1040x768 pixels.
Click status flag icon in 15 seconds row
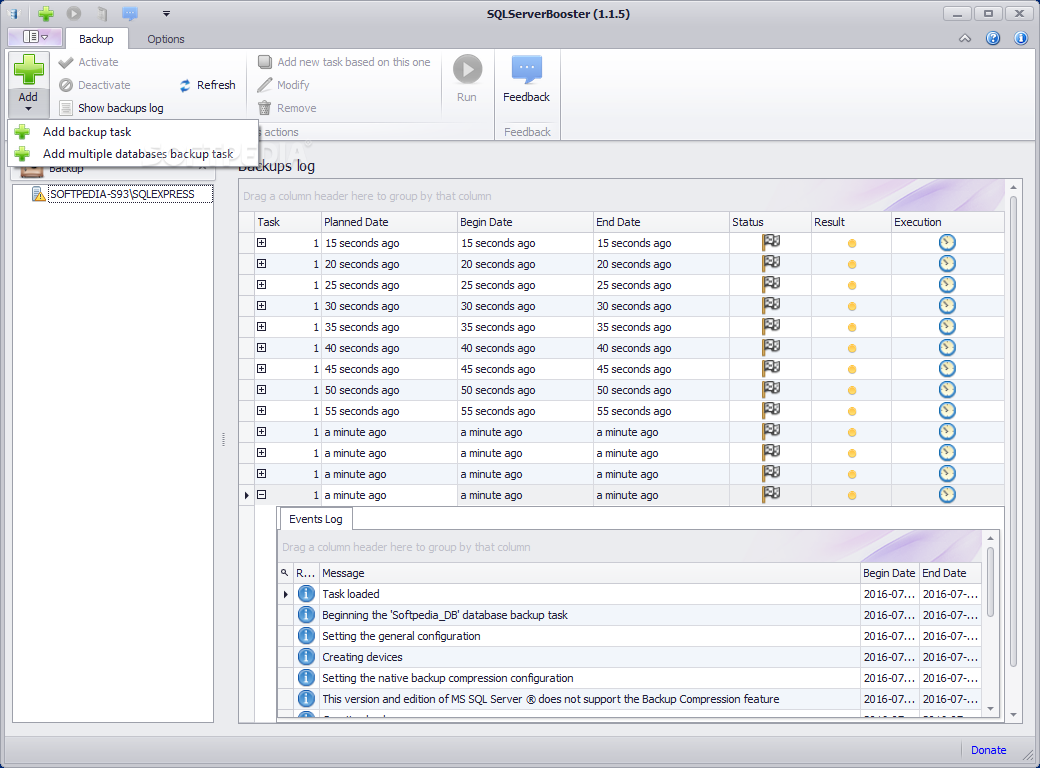pyautogui.click(x=771, y=242)
